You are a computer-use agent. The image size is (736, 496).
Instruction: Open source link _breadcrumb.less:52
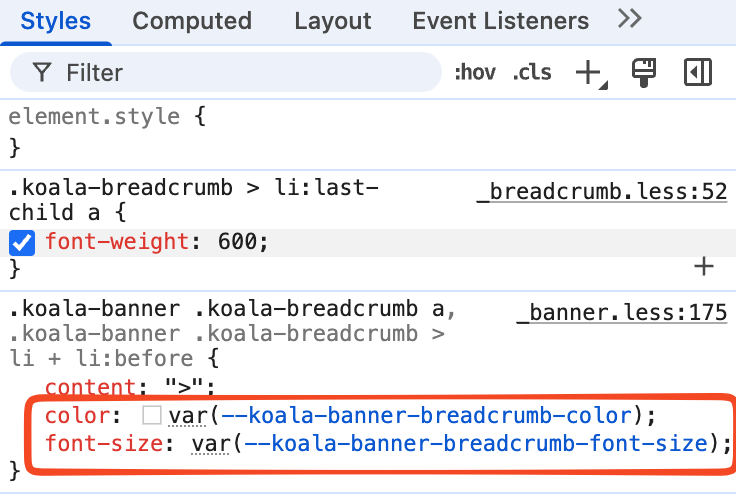[x=601, y=191]
